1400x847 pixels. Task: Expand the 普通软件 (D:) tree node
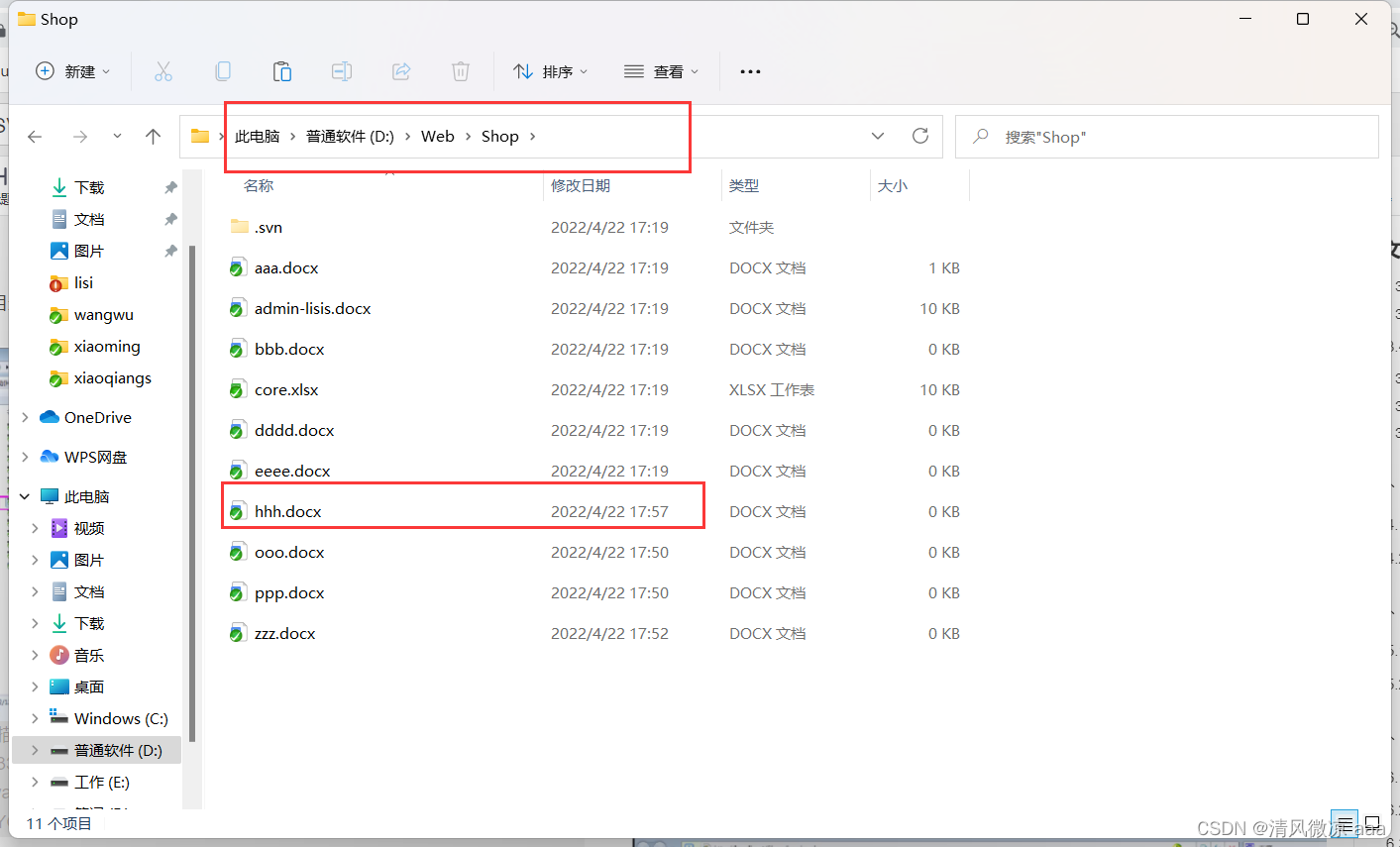[35, 750]
